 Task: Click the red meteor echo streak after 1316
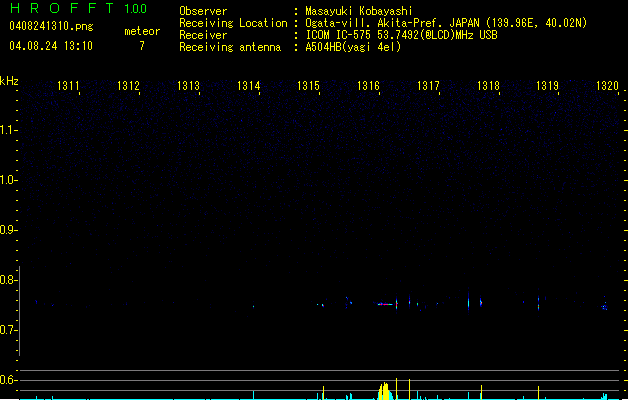[x=386, y=305]
